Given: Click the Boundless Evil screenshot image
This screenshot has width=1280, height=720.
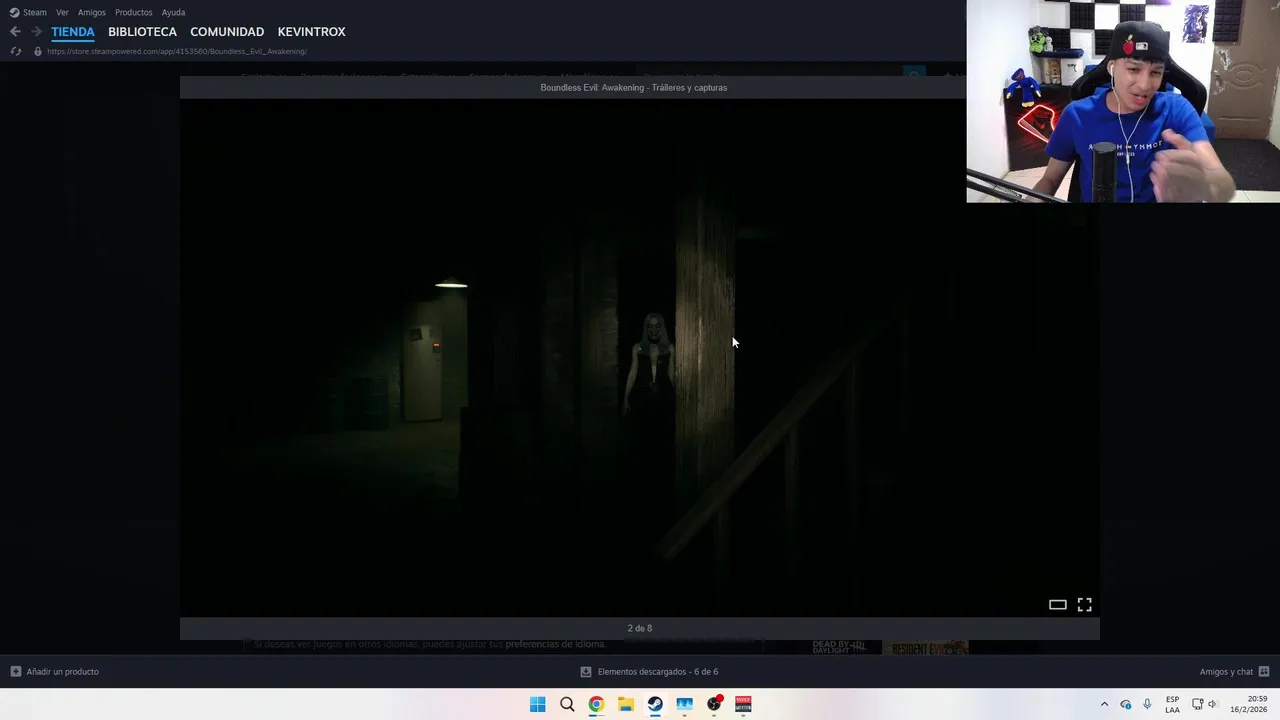Looking at the screenshot, I should tap(640, 358).
